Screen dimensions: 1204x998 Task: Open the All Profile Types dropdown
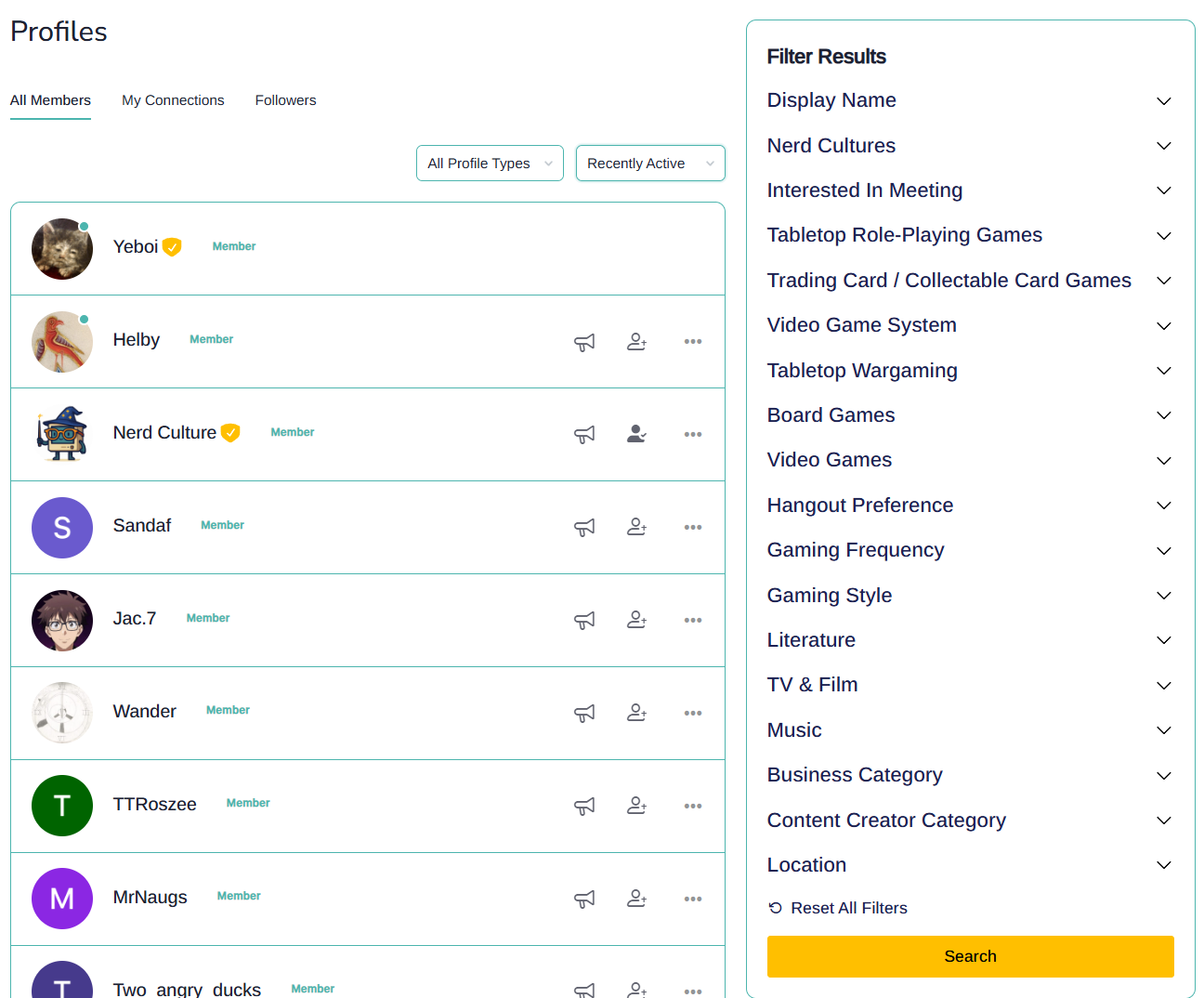point(490,164)
